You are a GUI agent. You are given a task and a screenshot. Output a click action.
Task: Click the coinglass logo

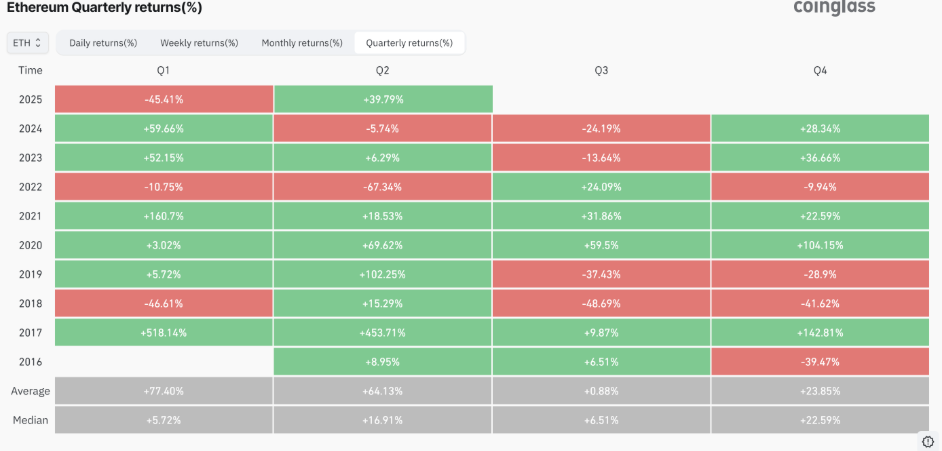tap(833, 8)
